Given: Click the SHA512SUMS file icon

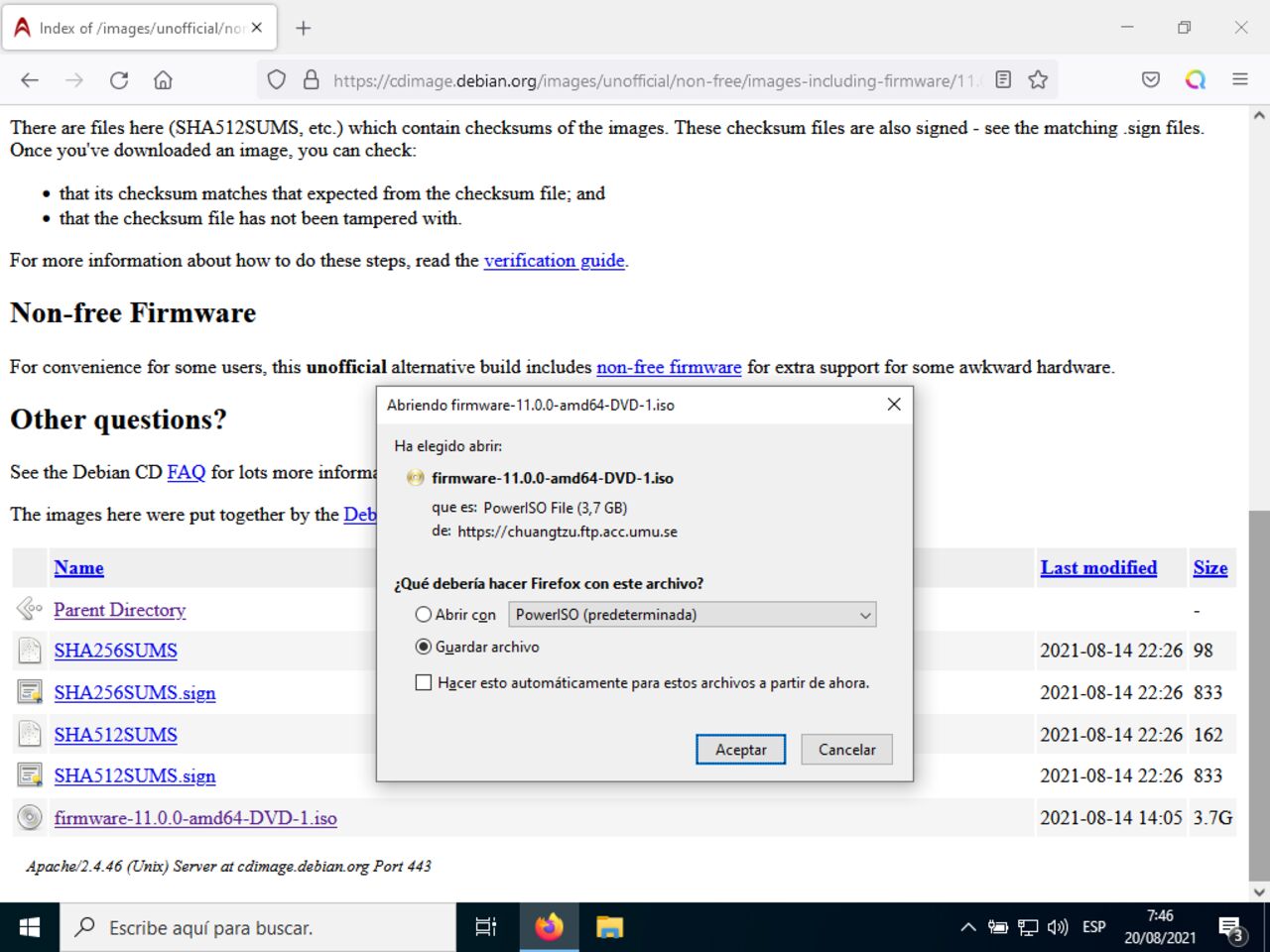Looking at the screenshot, I should coord(30,734).
